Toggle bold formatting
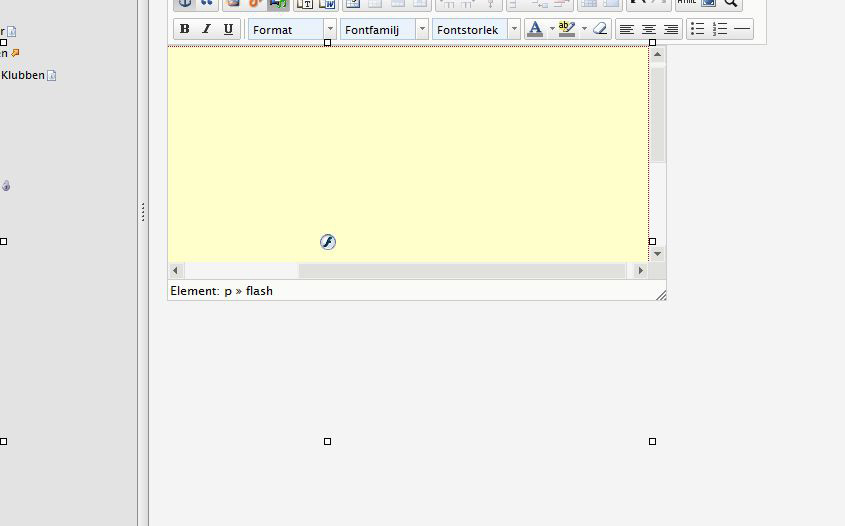The image size is (845, 526). point(184,29)
